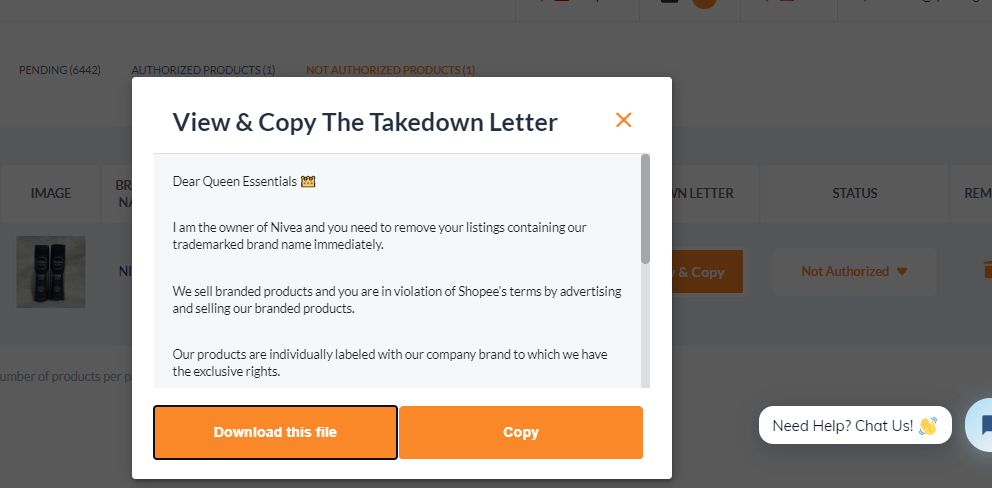Copy the takedown letter text
This screenshot has height=488, width=992.
521,432
